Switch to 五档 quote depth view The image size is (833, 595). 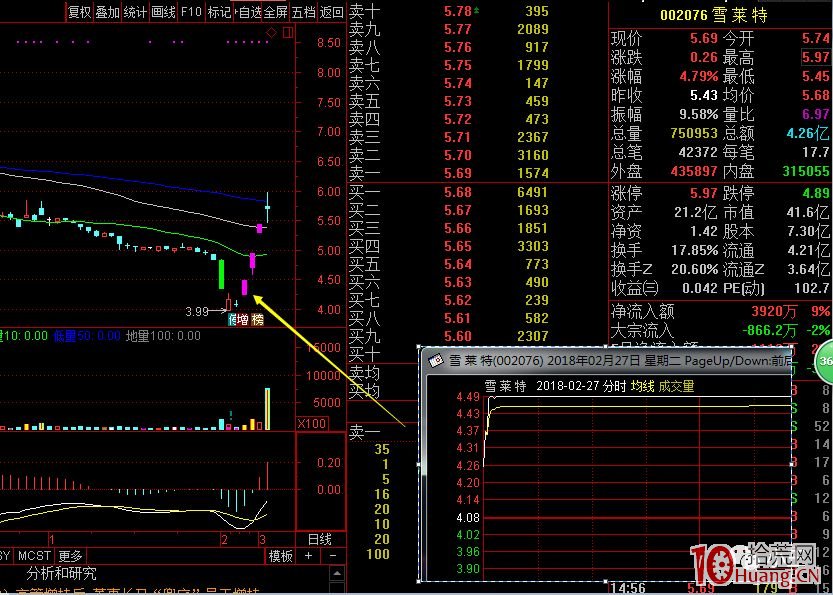click(x=304, y=12)
